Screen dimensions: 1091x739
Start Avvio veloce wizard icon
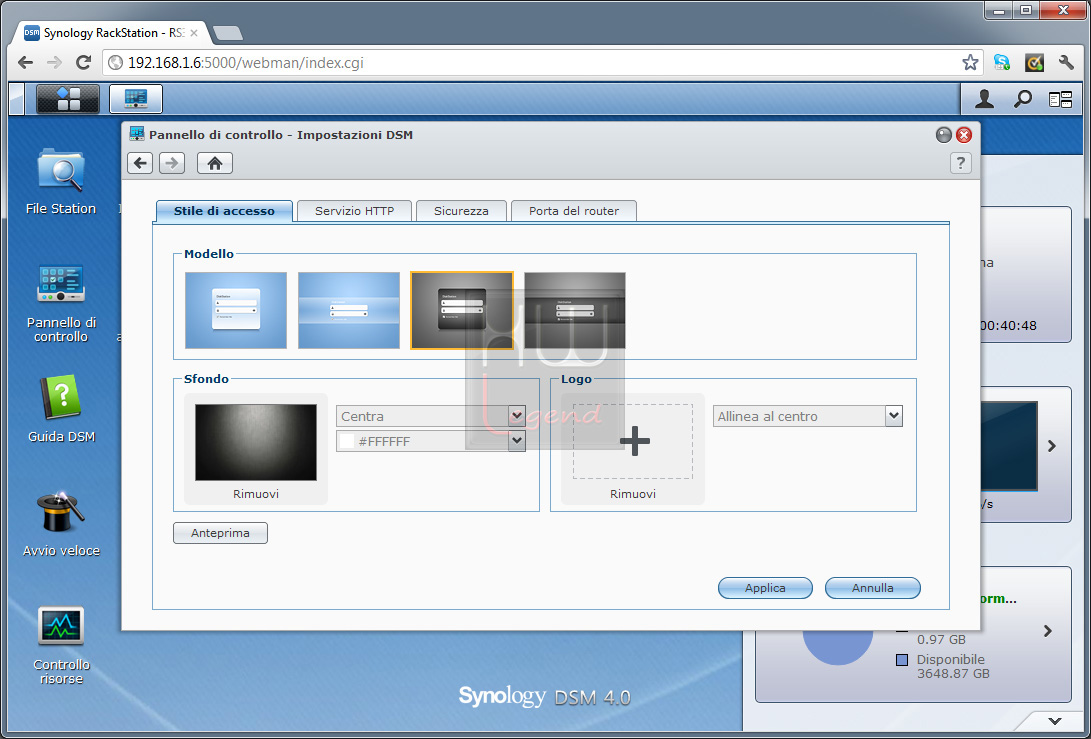click(61, 523)
